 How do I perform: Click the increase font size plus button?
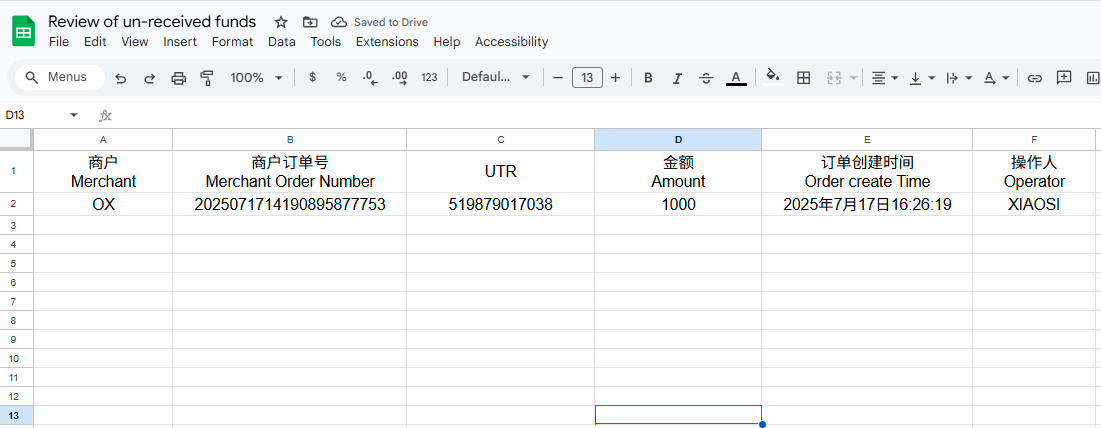tap(615, 78)
